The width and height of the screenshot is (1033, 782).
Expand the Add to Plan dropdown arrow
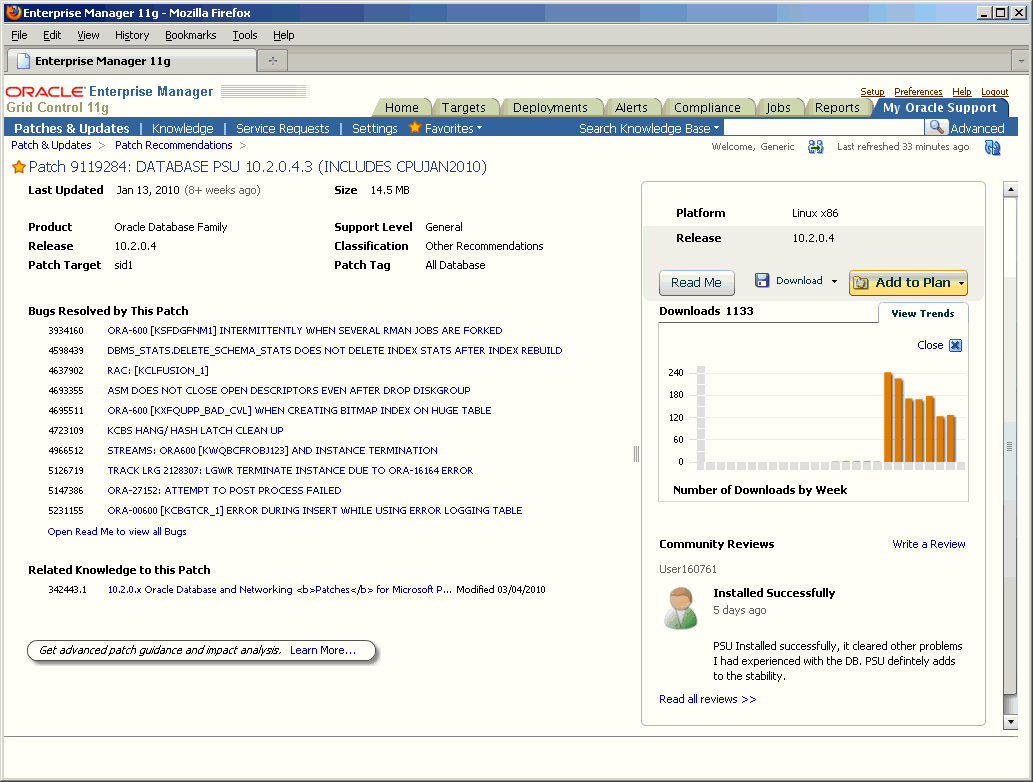(x=961, y=284)
